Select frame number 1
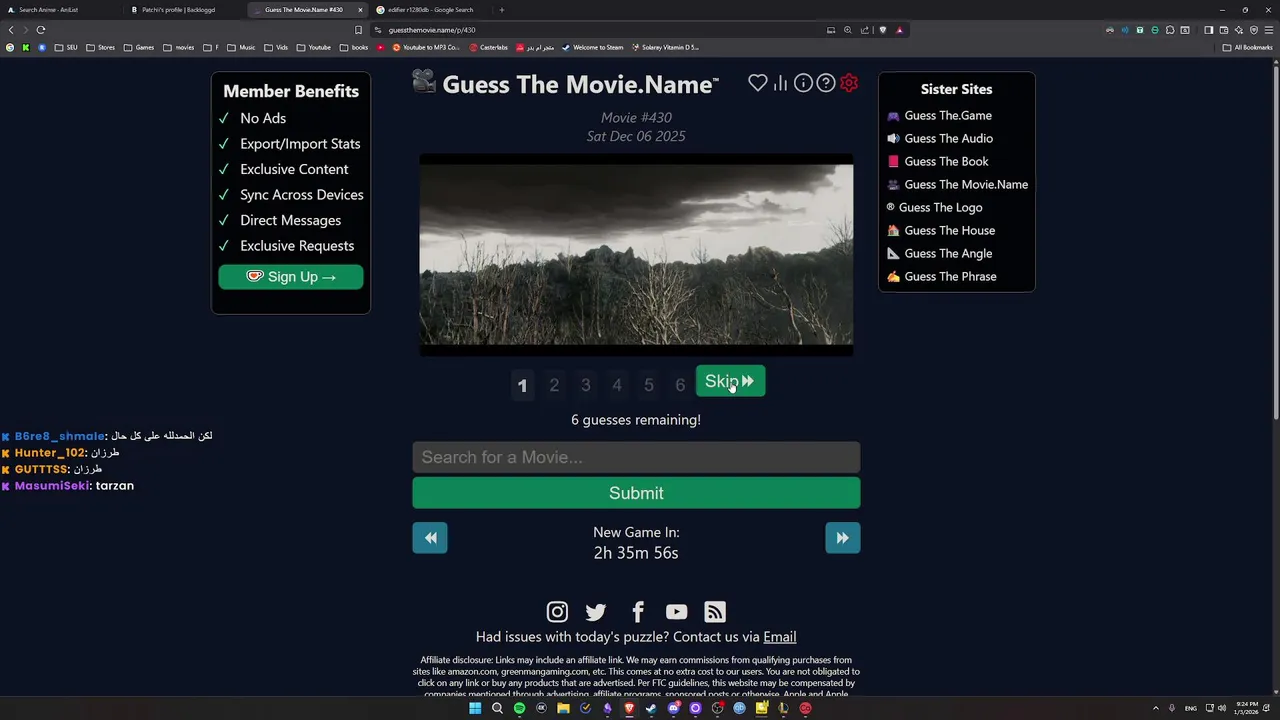 click(x=522, y=385)
